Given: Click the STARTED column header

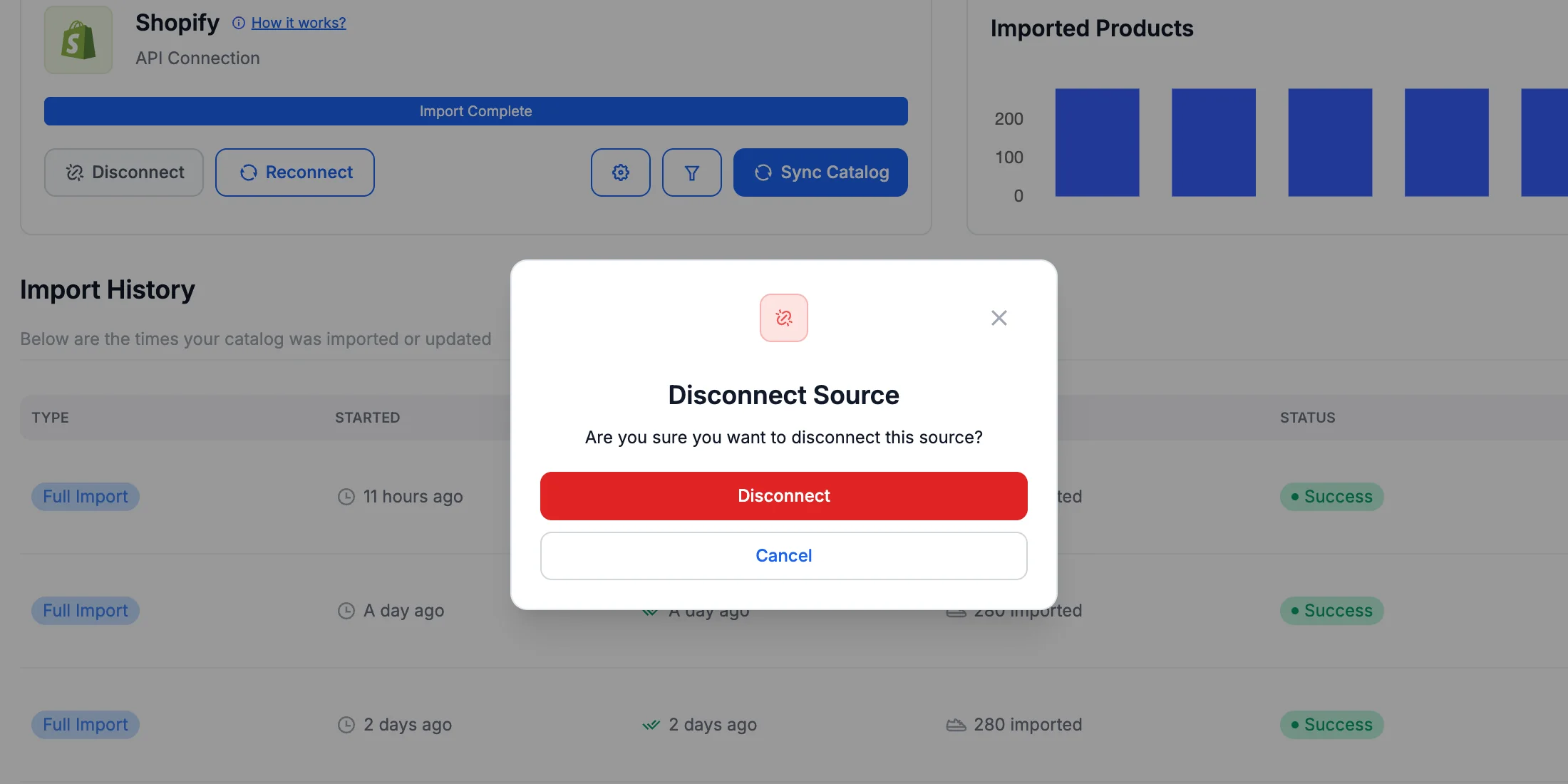Looking at the screenshot, I should tap(368, 418).
